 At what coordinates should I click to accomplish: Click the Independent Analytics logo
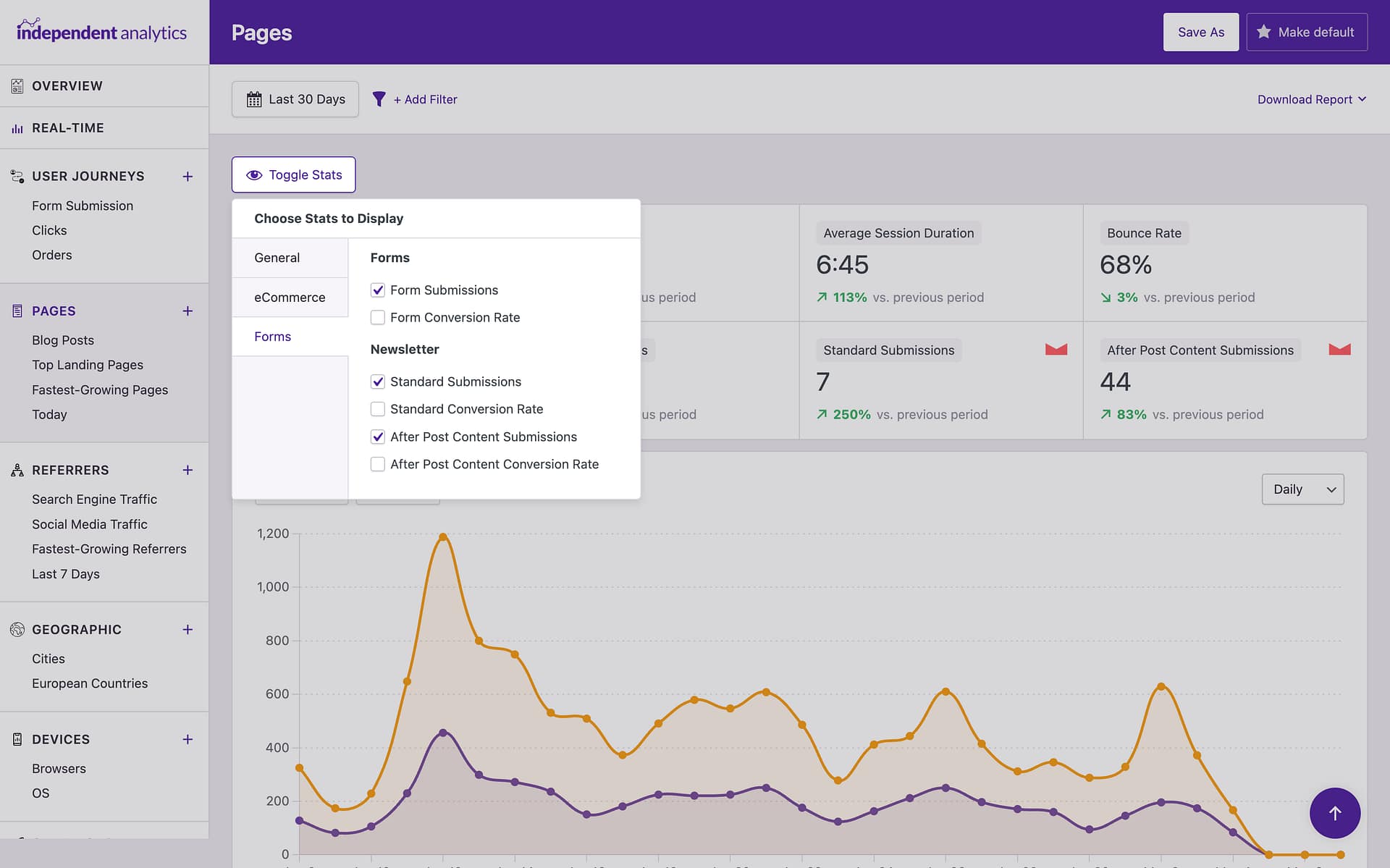101,31
